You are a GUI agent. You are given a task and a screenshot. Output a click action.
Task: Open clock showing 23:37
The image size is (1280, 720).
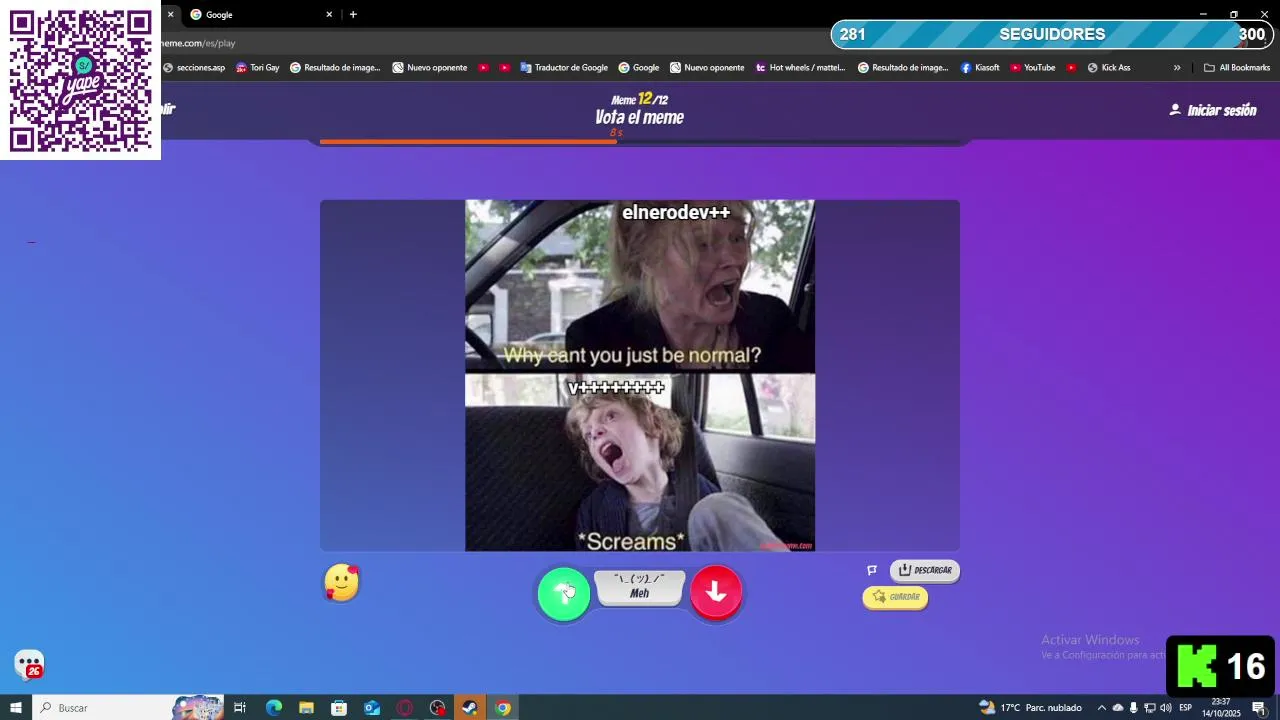[x=1221, y=708]
